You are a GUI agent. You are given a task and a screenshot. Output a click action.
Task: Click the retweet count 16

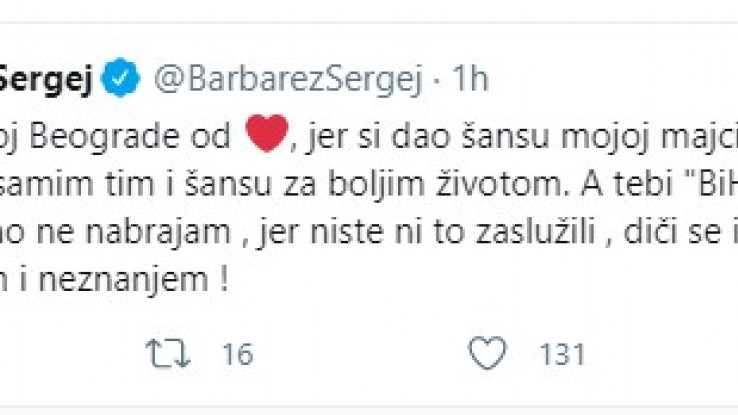pyautogui.click(x=238, y=353)
